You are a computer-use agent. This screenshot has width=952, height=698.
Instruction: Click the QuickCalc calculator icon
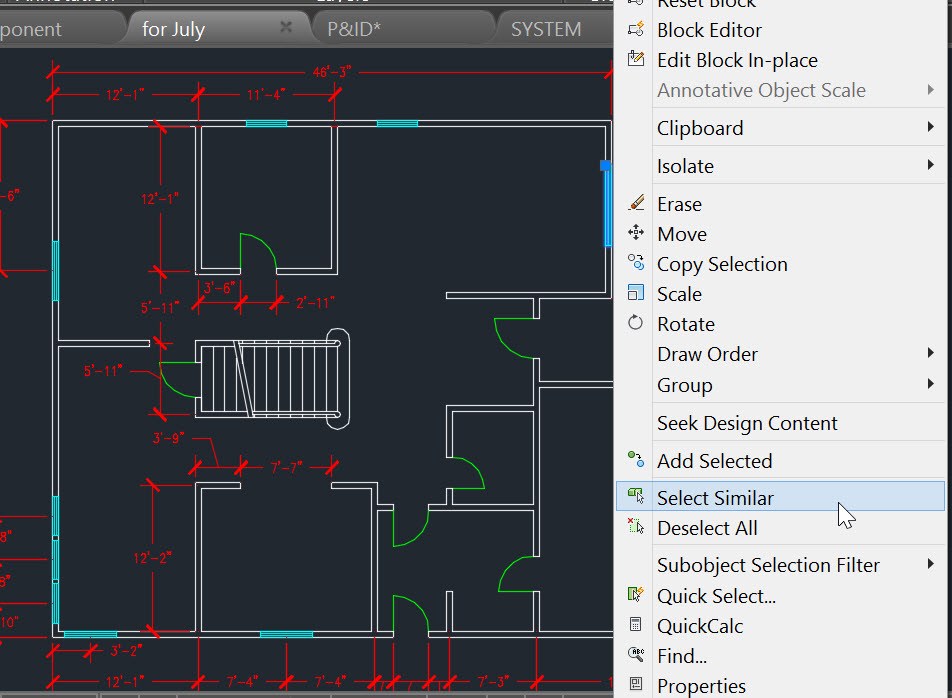tap(636, 625)
